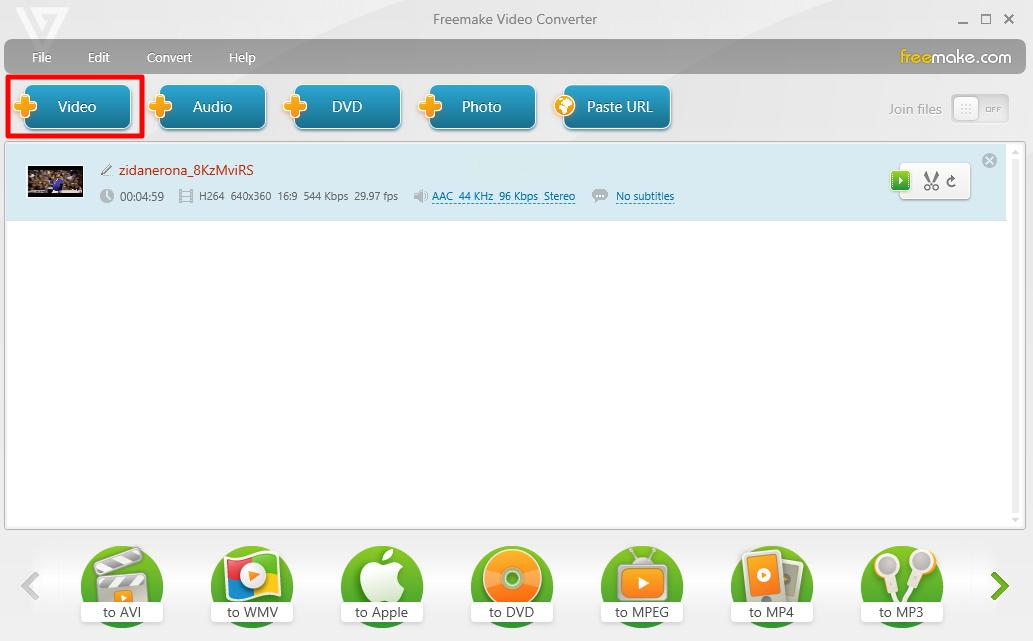Open audio settings AAC 44 KHz 96 Kbps Stereo
Image resolution: width=1033 pixels, height=641 pixels.
(x=503, y=196)
